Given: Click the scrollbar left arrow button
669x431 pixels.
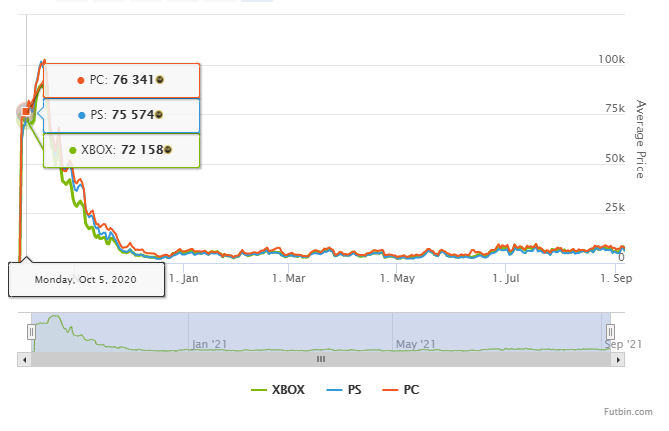Looking at the screenshot, I should tap(24, 360).
